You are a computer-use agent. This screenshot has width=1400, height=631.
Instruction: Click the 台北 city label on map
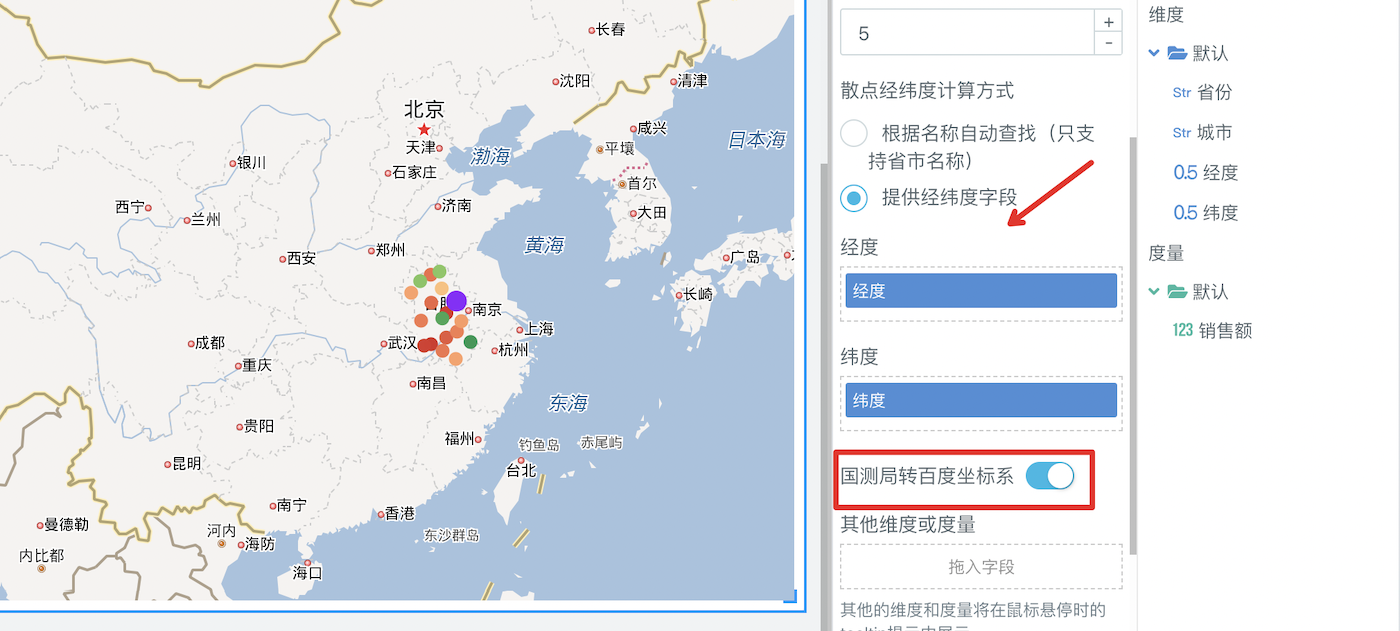521,470
